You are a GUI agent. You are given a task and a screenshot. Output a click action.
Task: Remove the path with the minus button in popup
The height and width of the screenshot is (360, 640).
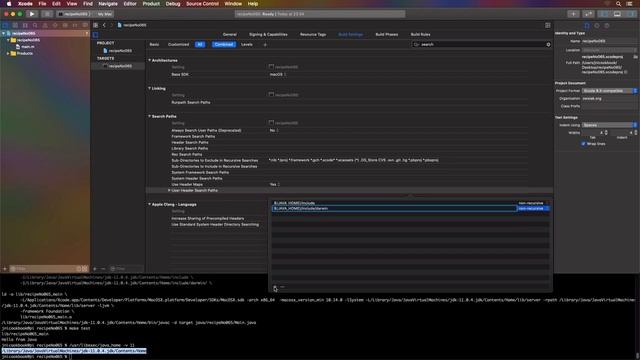[282, 287]
